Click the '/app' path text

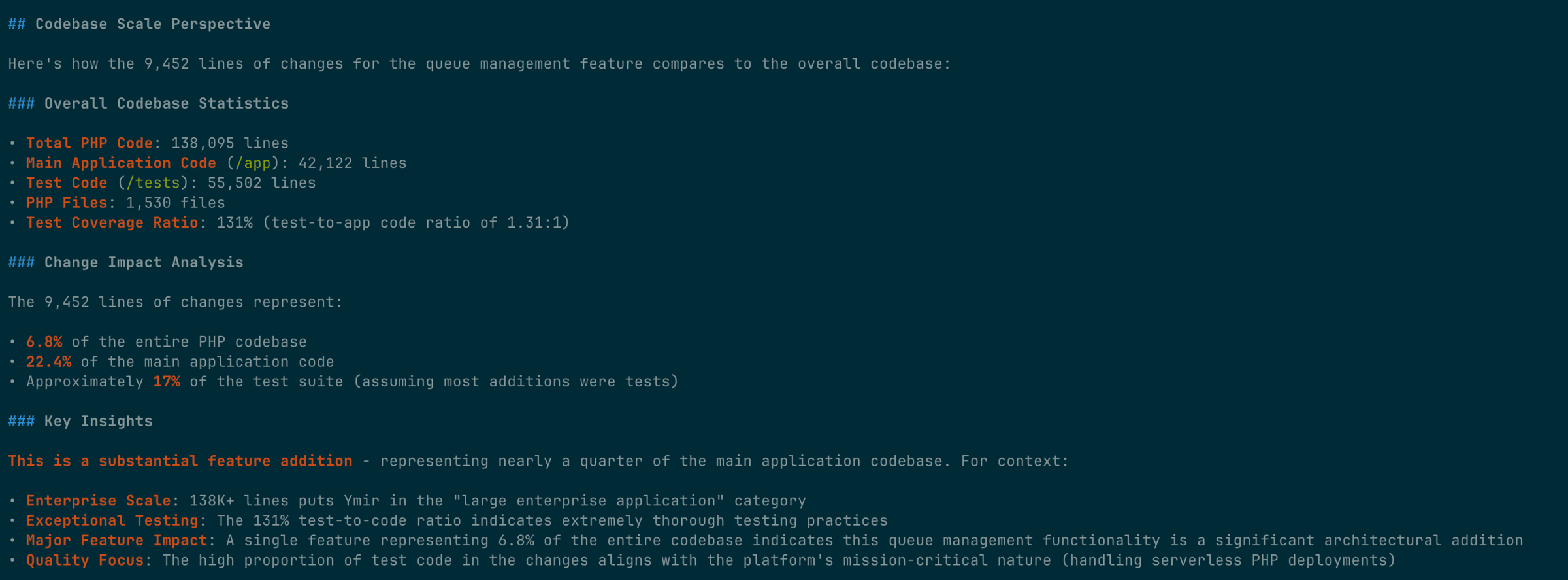pyautogui.click(x=253, y=163)
